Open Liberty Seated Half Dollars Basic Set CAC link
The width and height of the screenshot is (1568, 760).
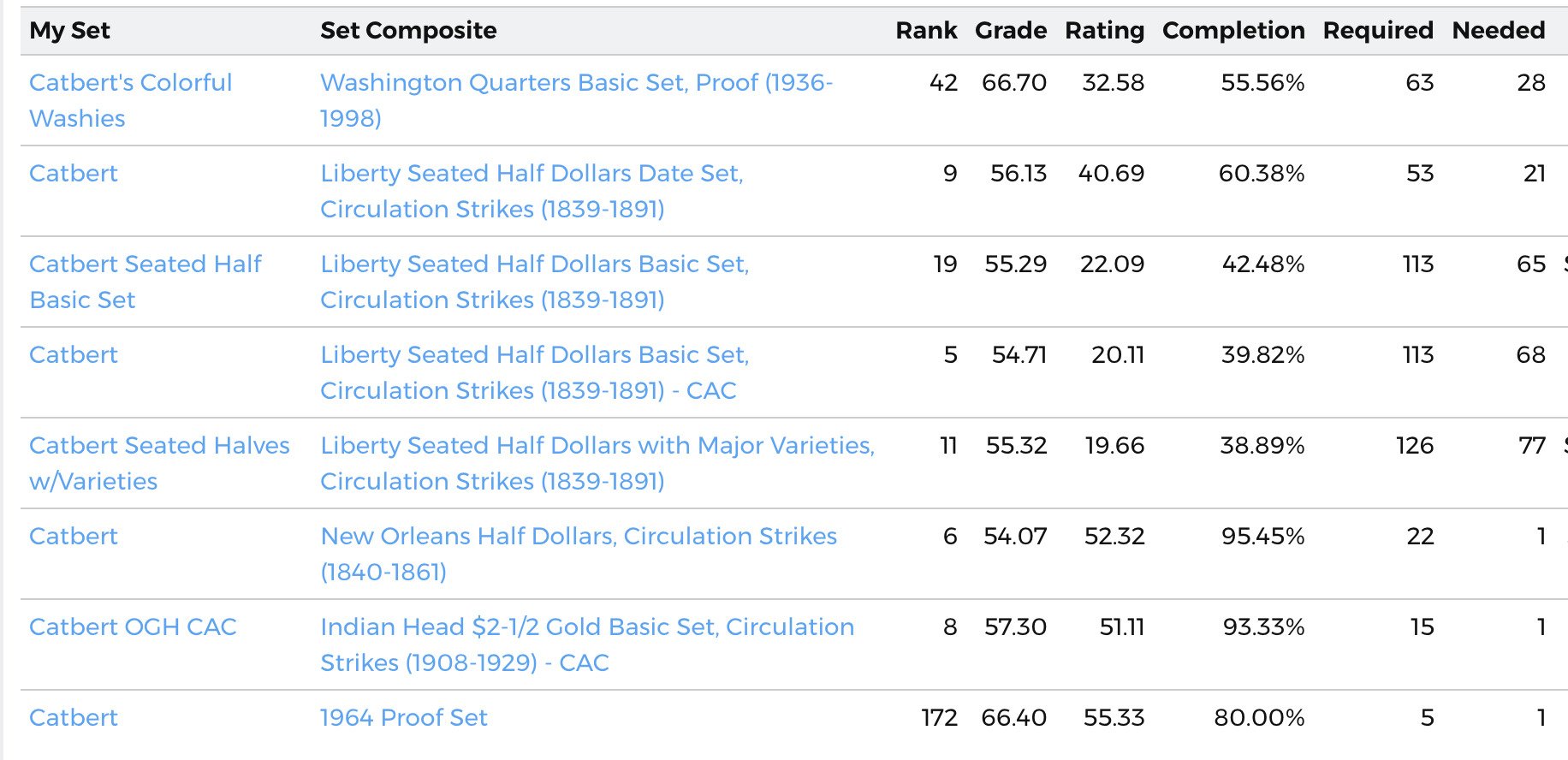(535, 372)
